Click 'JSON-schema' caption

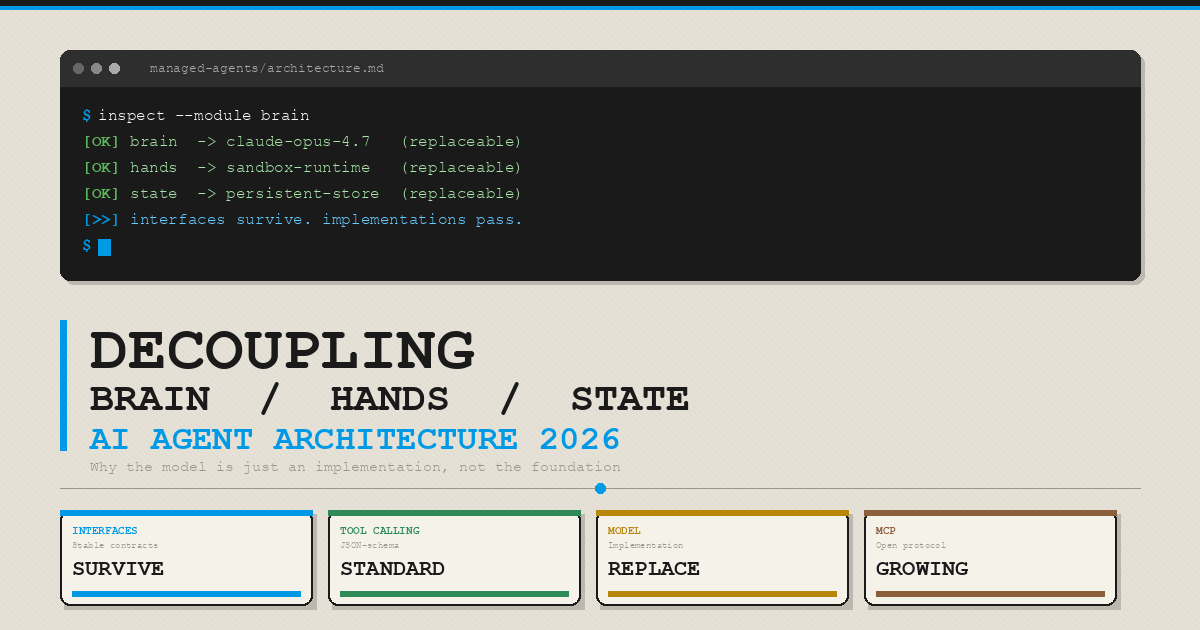tap(369, 546)
